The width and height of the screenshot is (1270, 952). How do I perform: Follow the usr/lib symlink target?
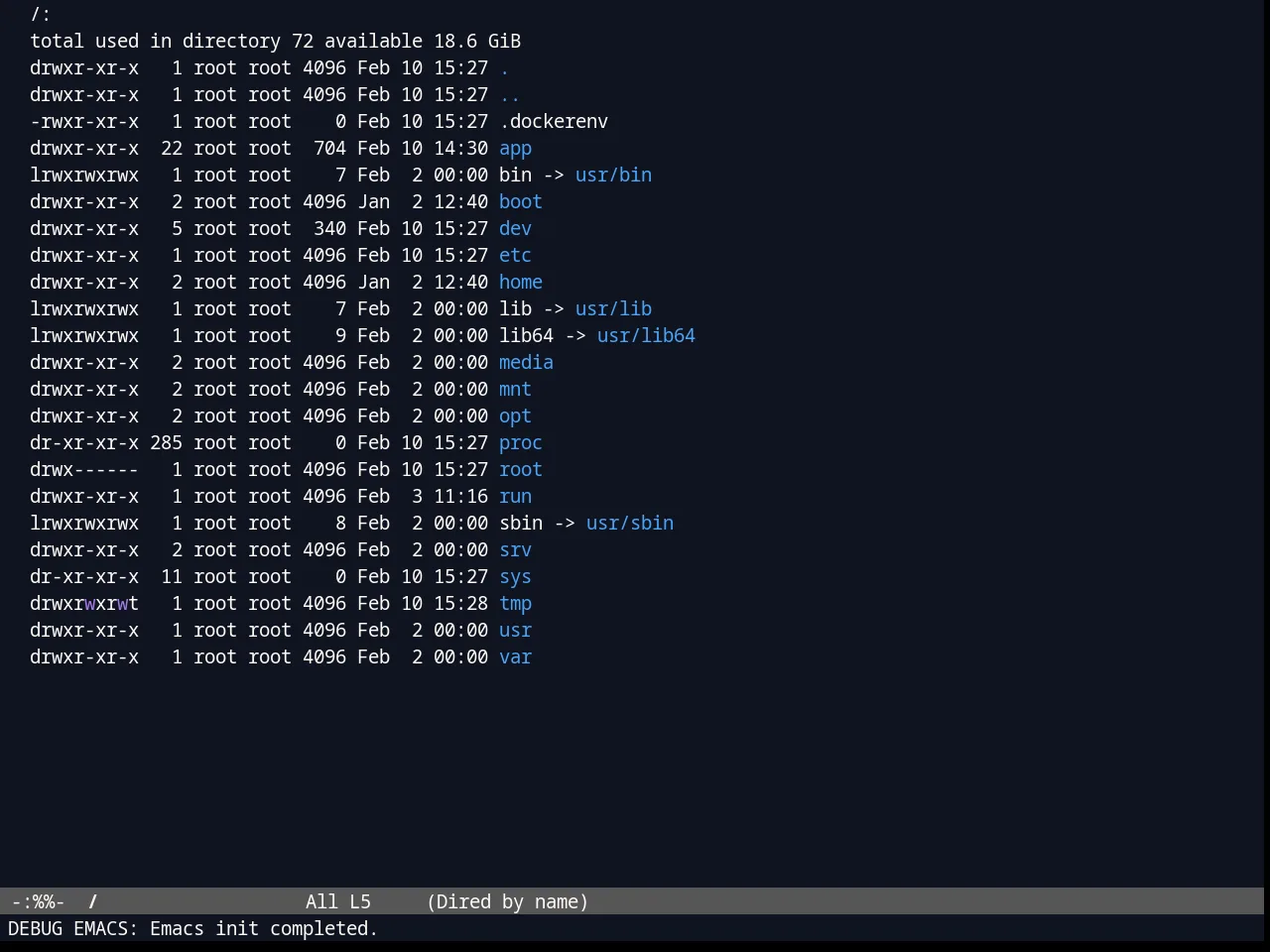coord(613,308)
